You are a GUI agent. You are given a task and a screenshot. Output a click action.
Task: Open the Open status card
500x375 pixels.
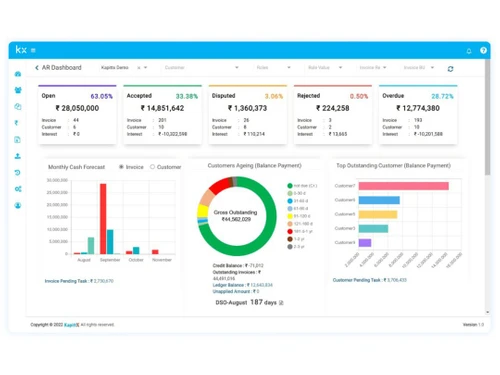click(77, 115)
